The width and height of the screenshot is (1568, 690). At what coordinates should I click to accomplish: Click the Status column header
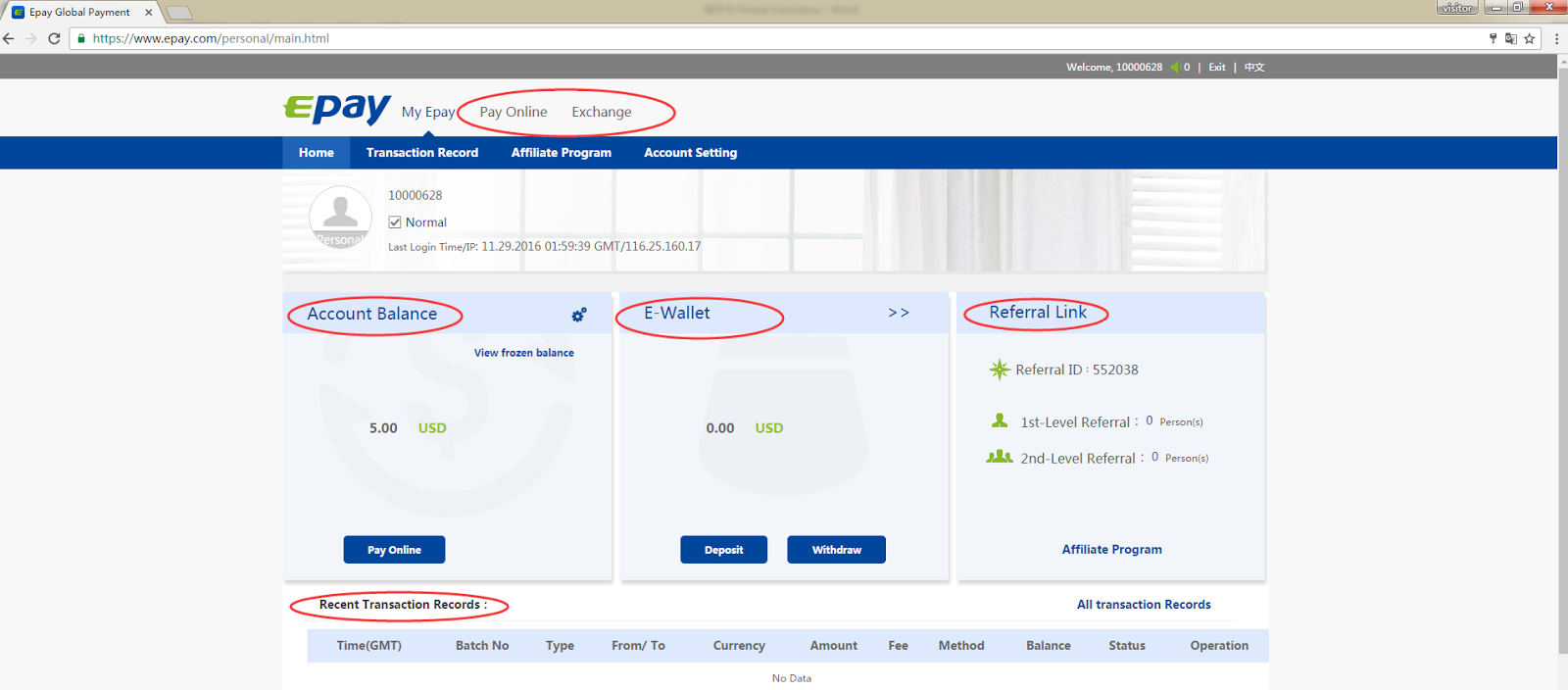click(x=1127, y=646)
